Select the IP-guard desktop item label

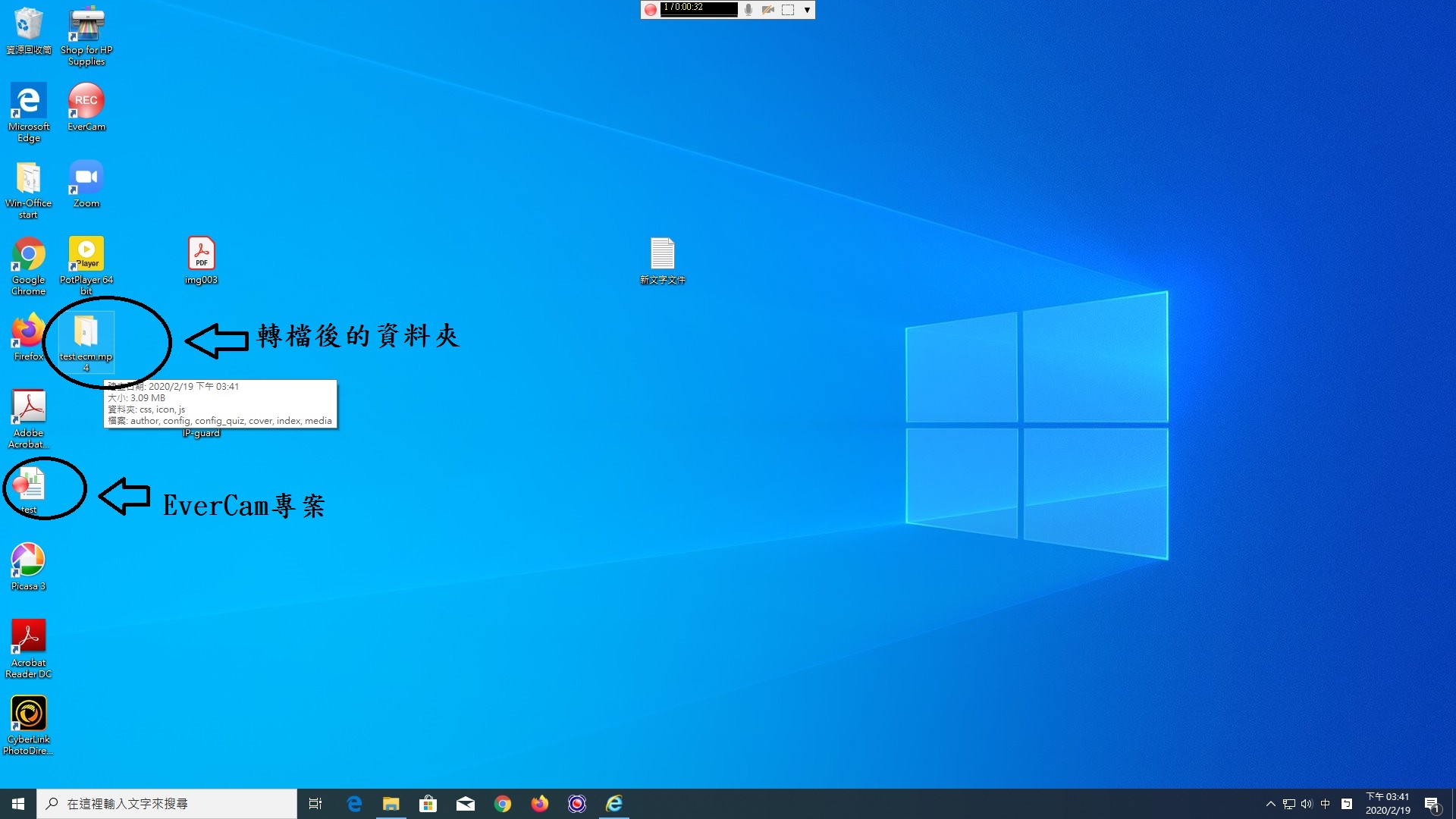click(201, 434)
